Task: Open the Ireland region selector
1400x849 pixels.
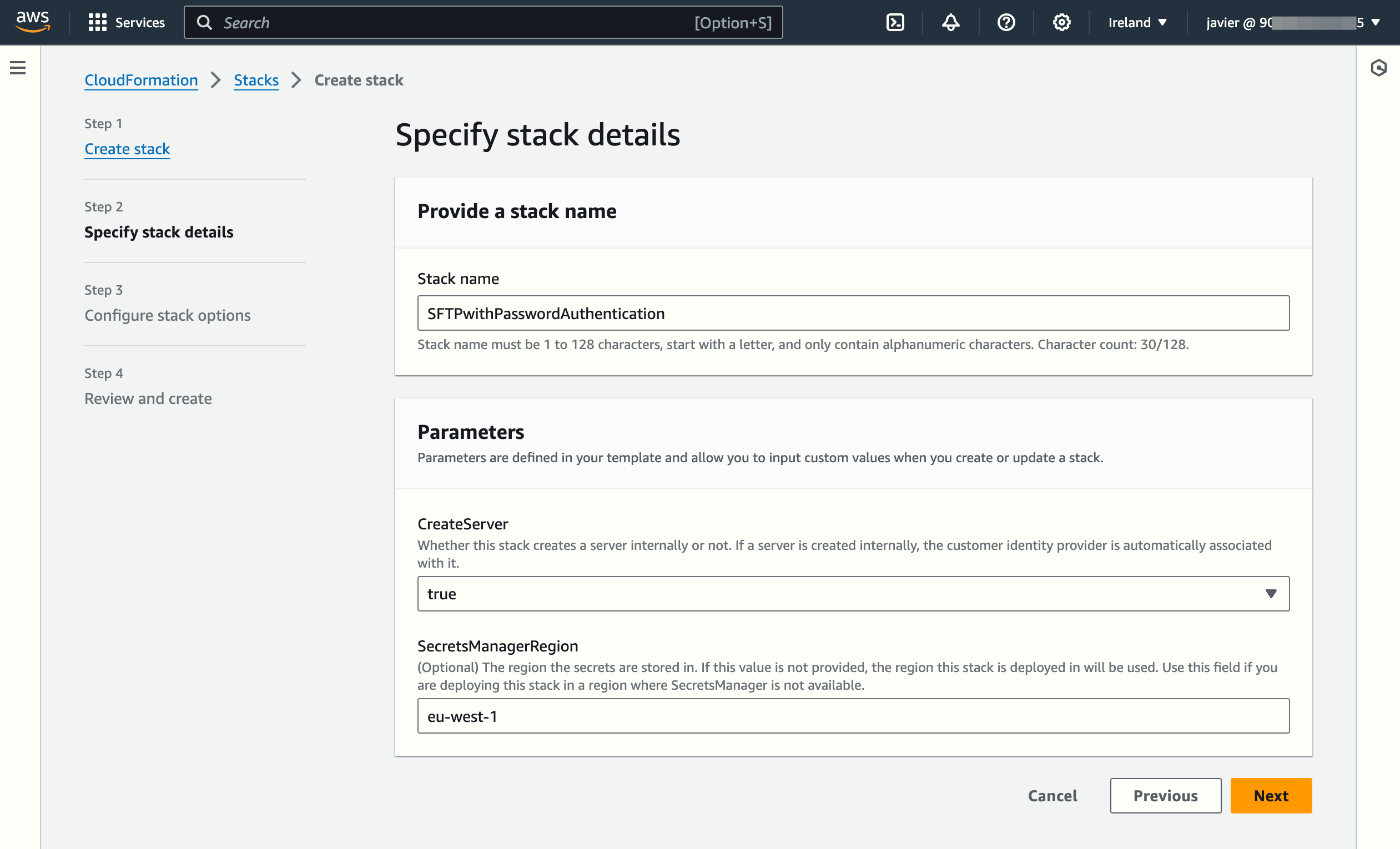Action: [x=1137, y=22]
